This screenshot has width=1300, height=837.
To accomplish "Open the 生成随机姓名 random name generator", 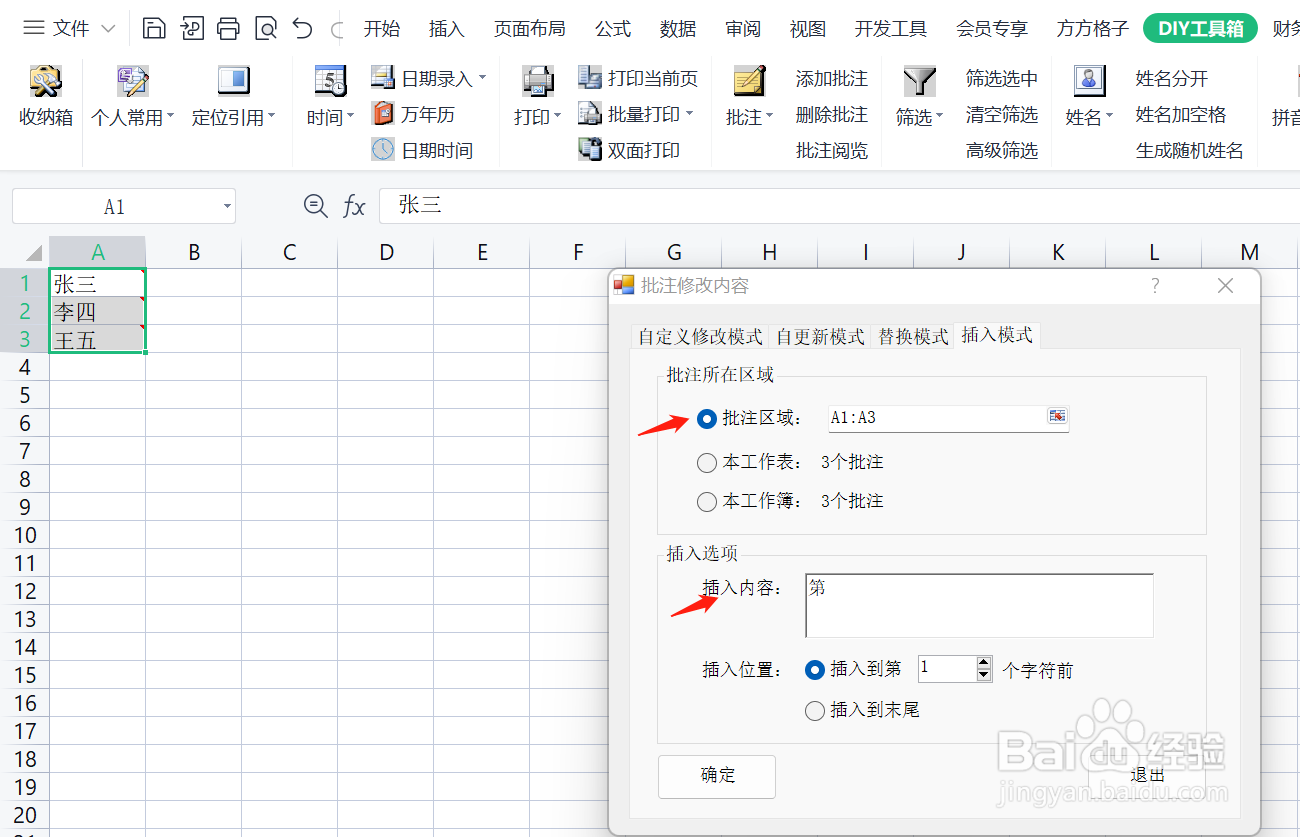I will click(1190, 149).
